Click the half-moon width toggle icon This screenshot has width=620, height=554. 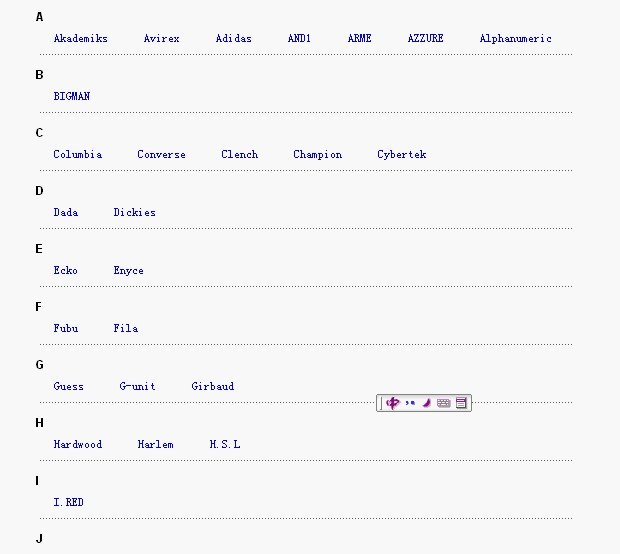point(426,403)
